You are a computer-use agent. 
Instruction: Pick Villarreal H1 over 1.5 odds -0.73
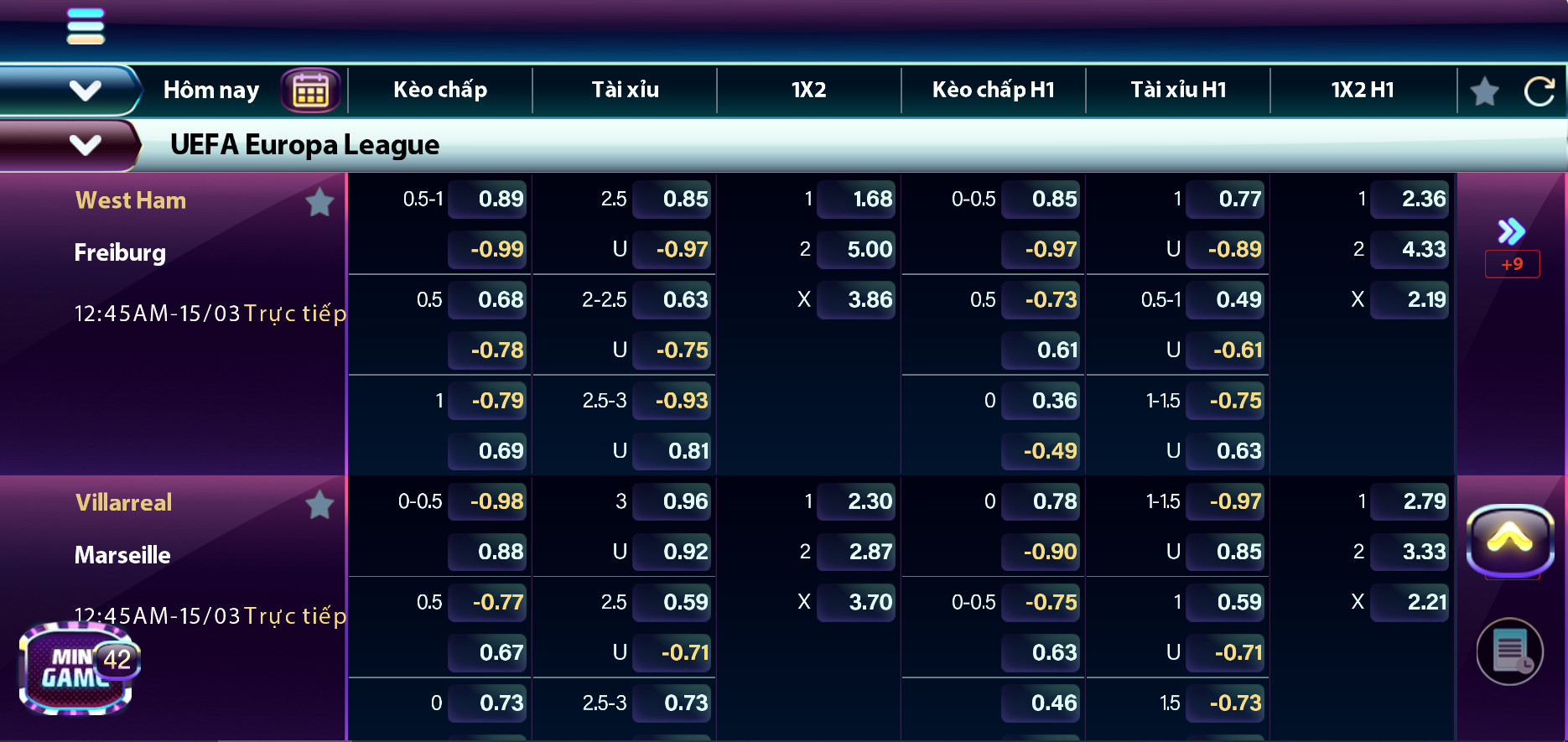pos(1225,703)
